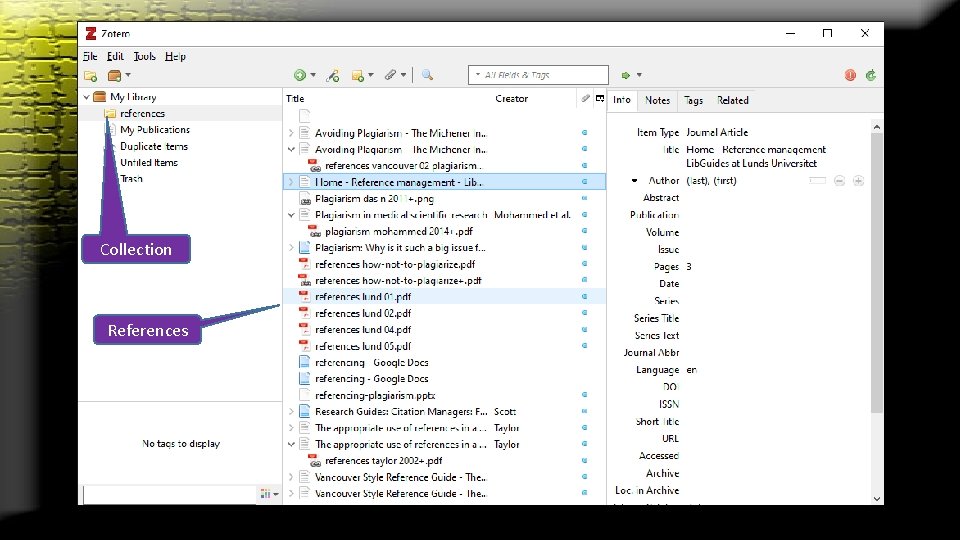Screen dimensions: 960x540
Task: Switch to the Notes tab
Action: coord(657,100)
